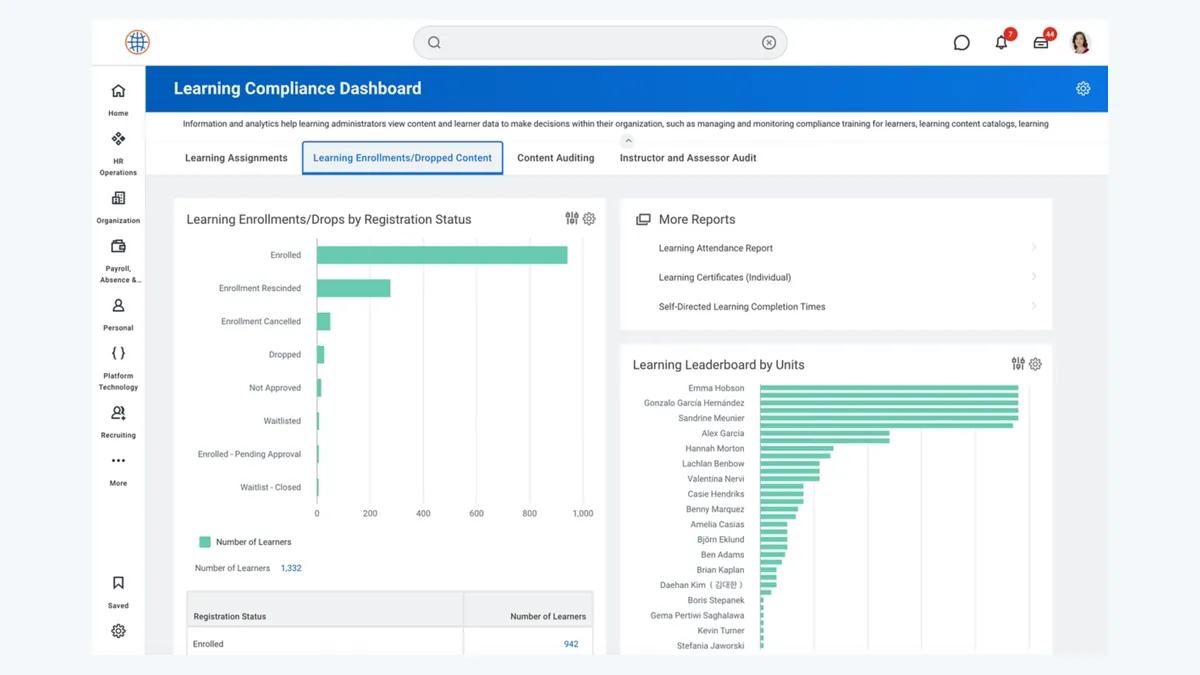Open sidebar settings gear at bottom
1200x675 pixels.
pos(118,631)
